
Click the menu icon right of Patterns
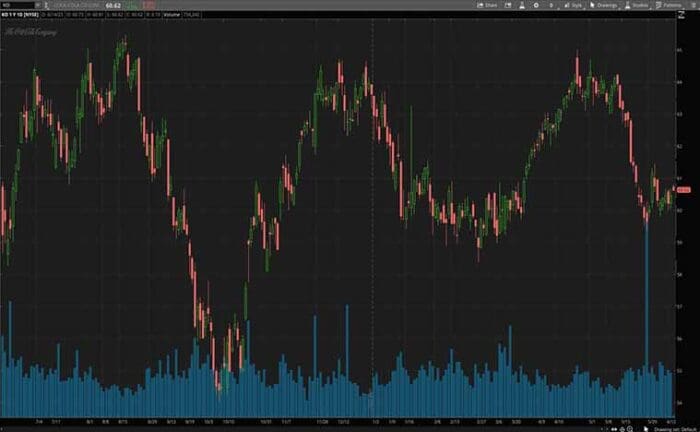693,5
